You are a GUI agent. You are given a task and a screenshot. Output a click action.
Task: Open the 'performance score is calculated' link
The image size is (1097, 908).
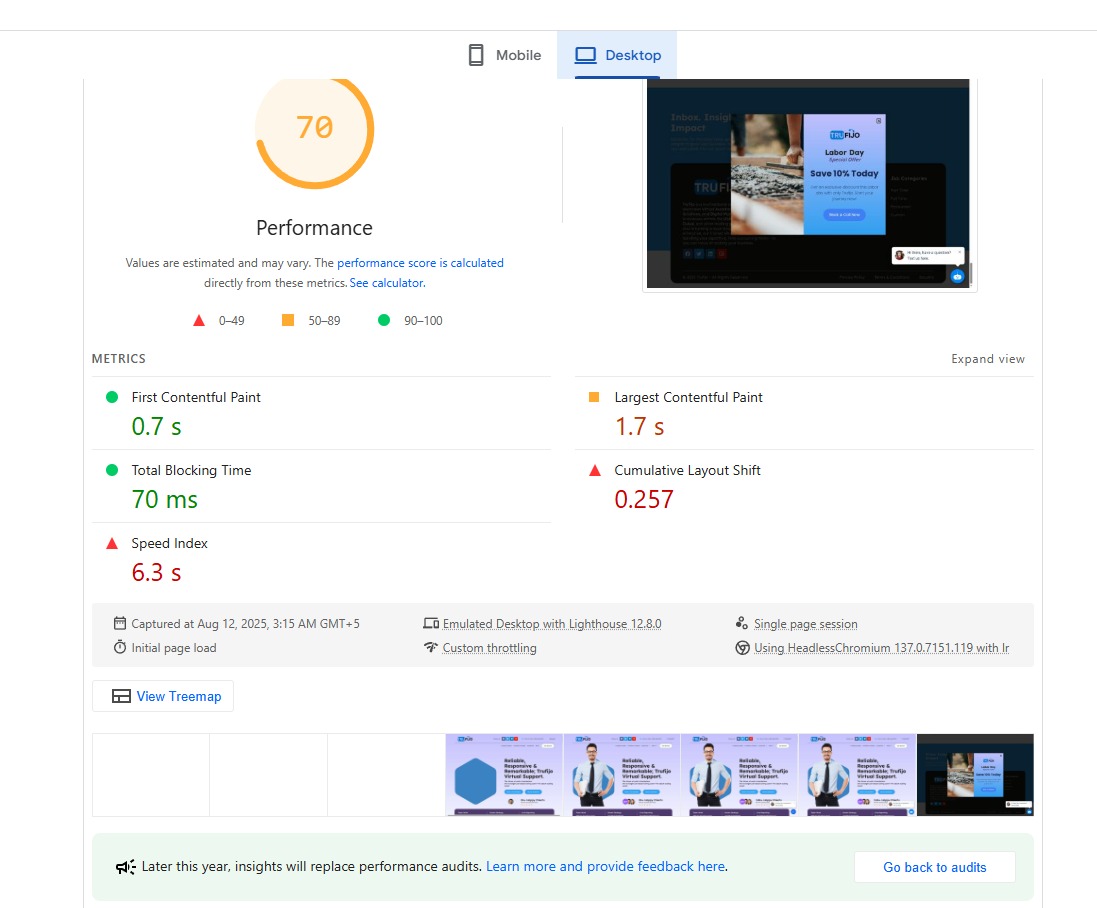coord(420,263)
